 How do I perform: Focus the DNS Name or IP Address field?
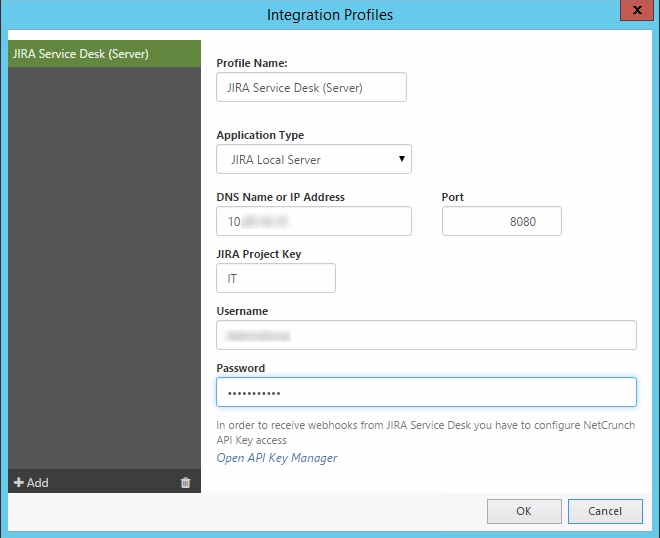point(313,221)
